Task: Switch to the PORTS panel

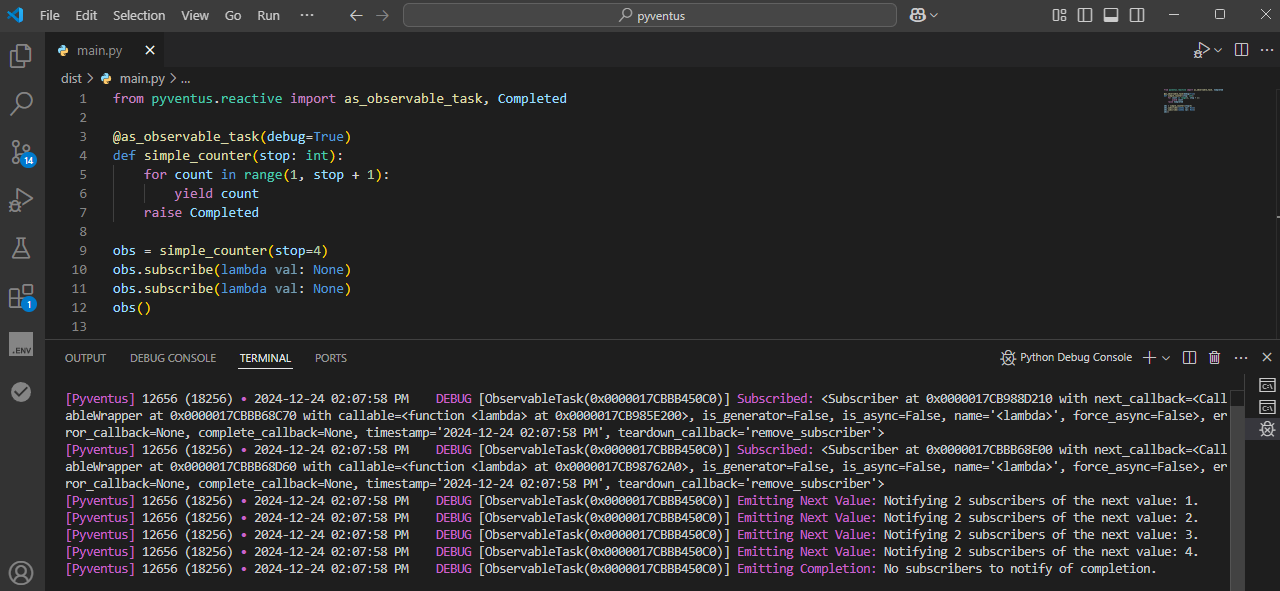Action: pyautogui.click(x=330, y=358)
